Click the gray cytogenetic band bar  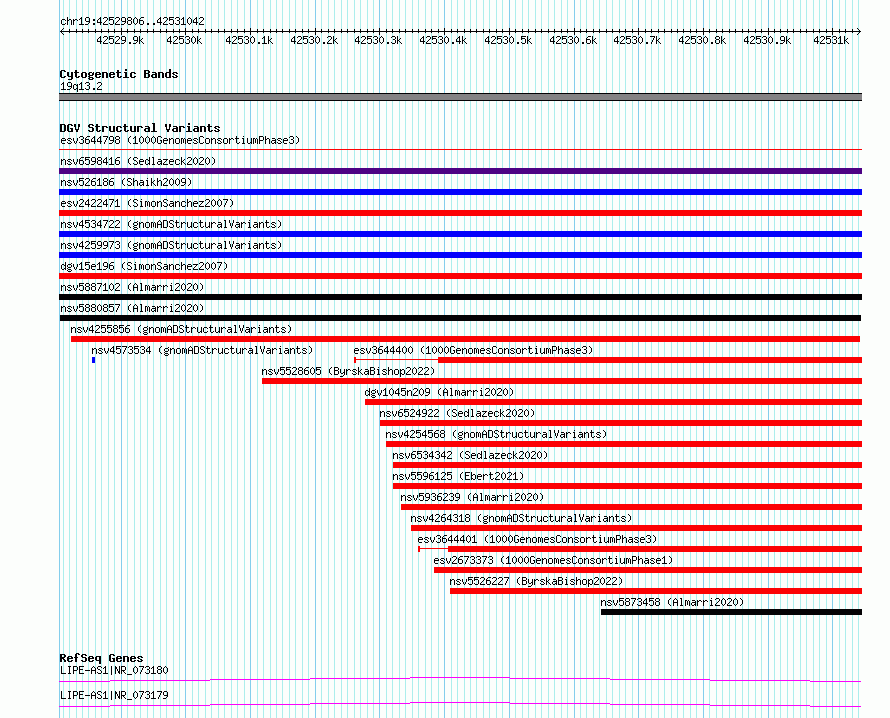click(x=460, y=97)
